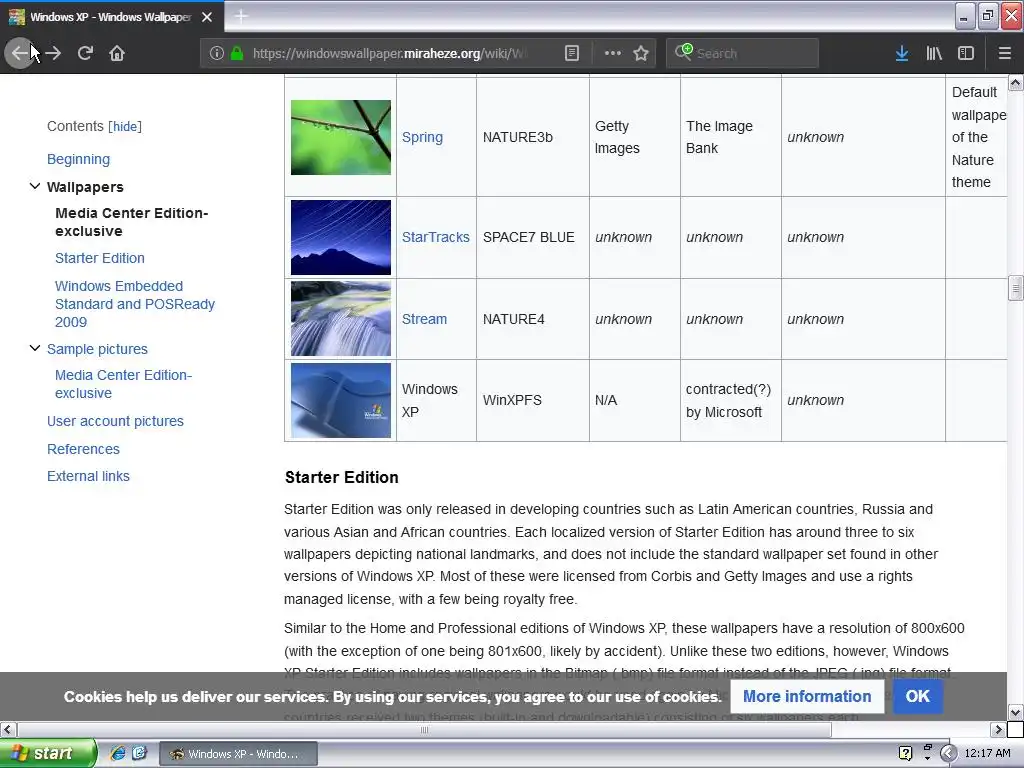Hide the table of contents
This screenshot has height=768, width=1024.
coord(125,126)
